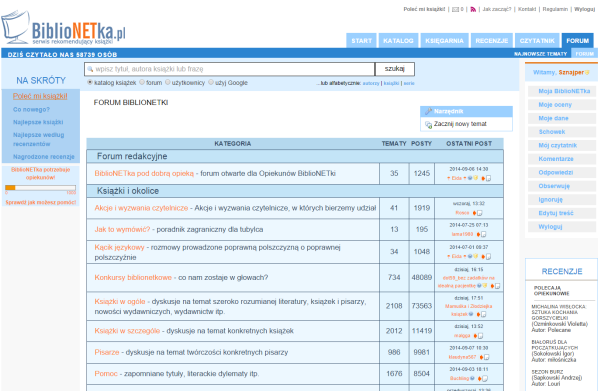Open 'Poleć mi książki!' in Na skróty
600x391 pixels.
coord(40,96)
